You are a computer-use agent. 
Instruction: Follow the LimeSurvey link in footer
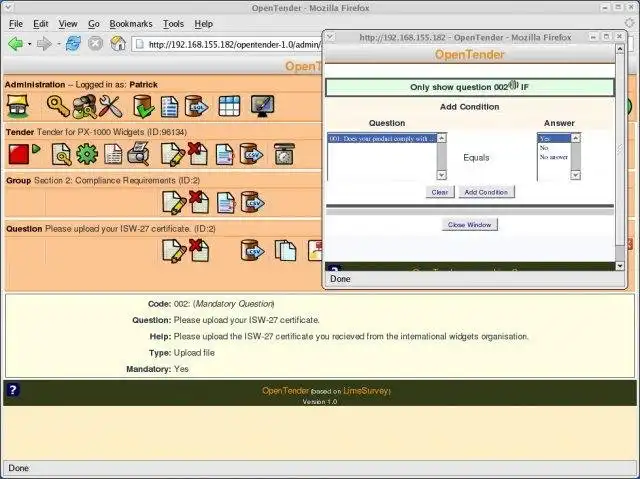366,391
